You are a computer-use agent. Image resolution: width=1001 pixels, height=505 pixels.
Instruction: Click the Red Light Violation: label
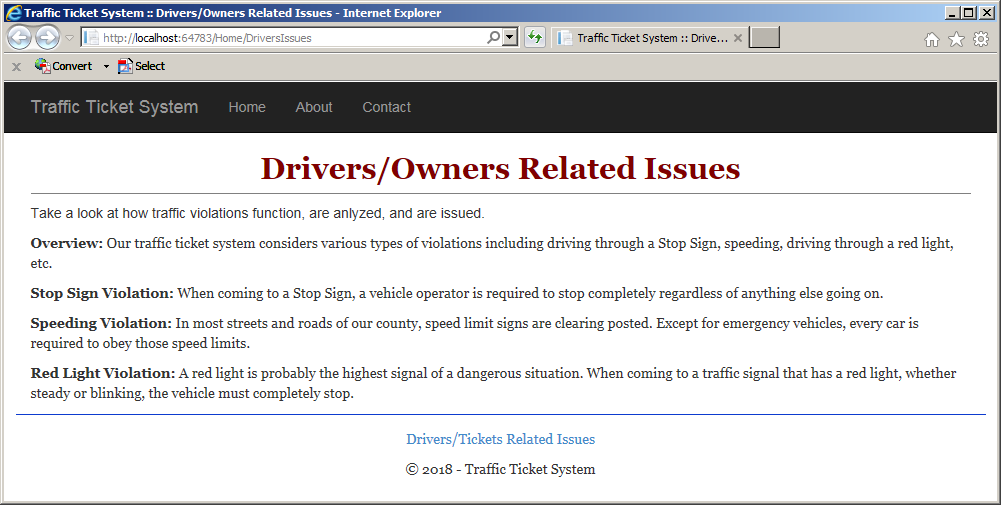(x=103, y=373)
